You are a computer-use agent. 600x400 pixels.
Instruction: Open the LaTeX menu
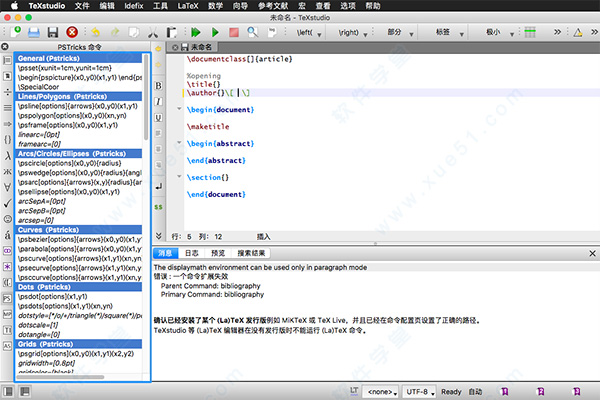click(188, 6)
